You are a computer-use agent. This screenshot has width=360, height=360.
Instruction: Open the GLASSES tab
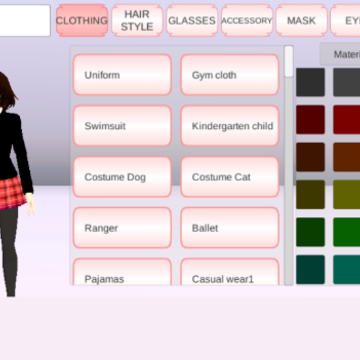point(192,20)
